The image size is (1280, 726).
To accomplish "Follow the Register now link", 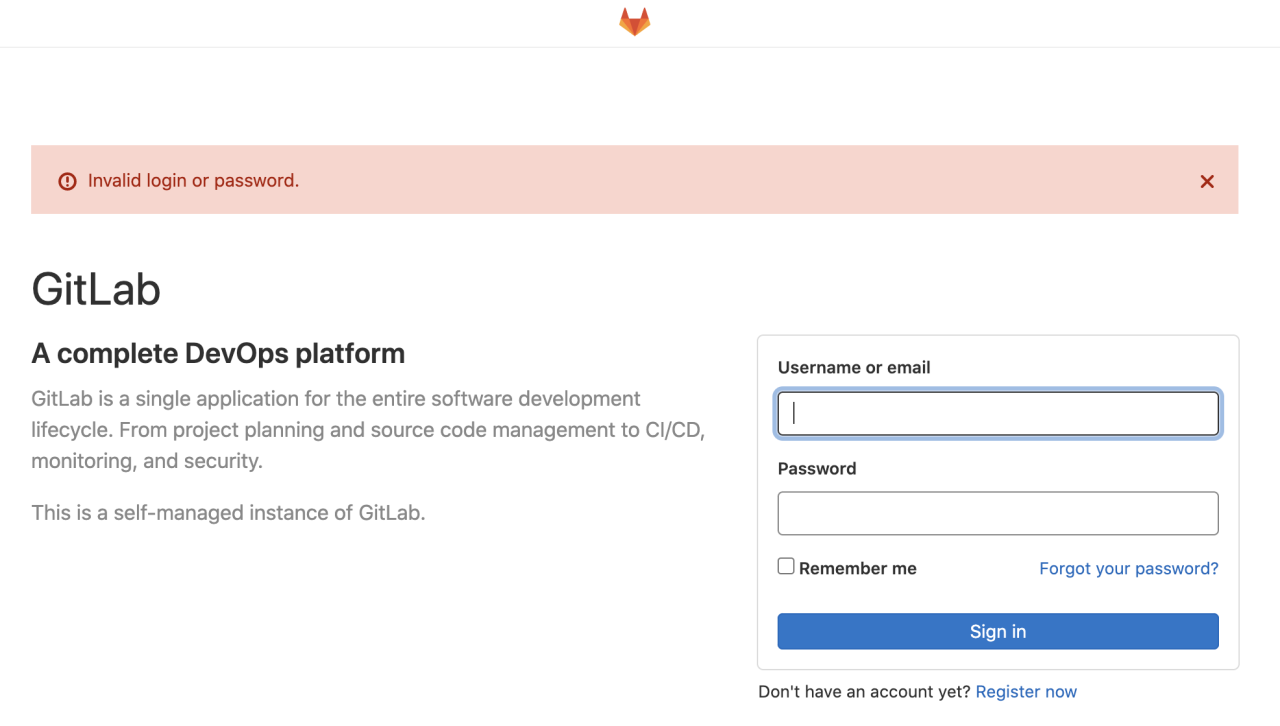I will 1026,692.
